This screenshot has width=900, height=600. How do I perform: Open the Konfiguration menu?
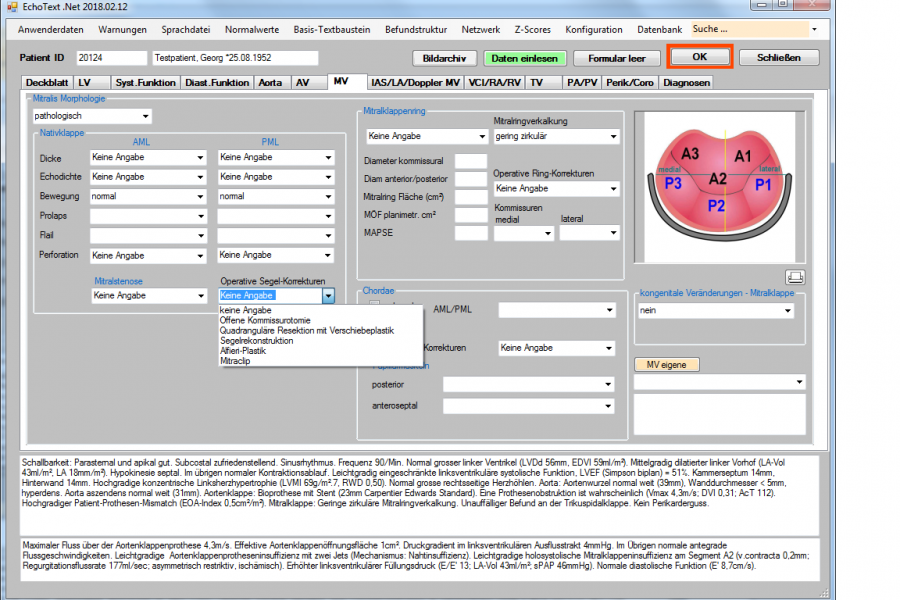pos(593,30)
